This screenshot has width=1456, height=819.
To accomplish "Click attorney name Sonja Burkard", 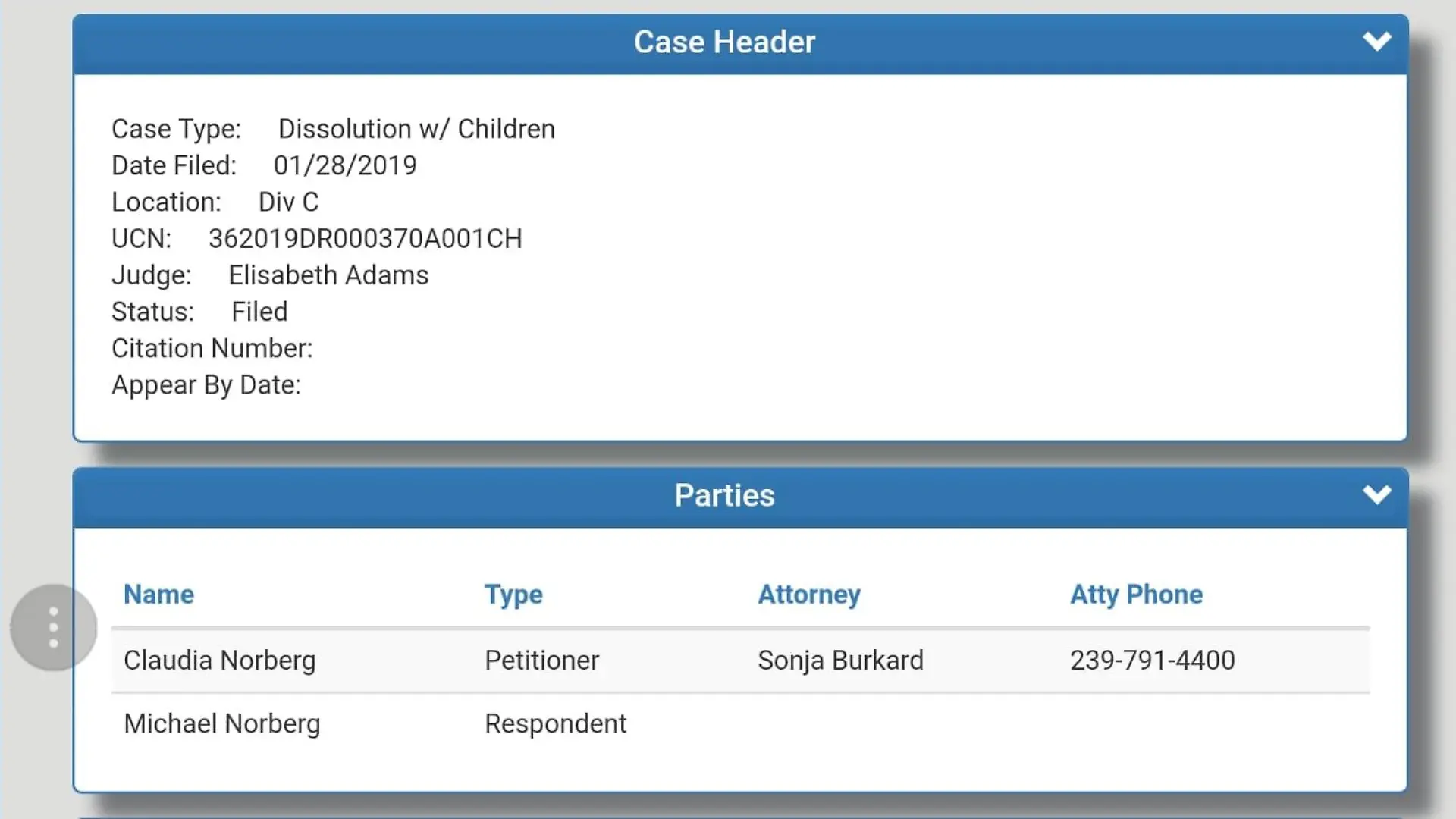I will (840, 661).
